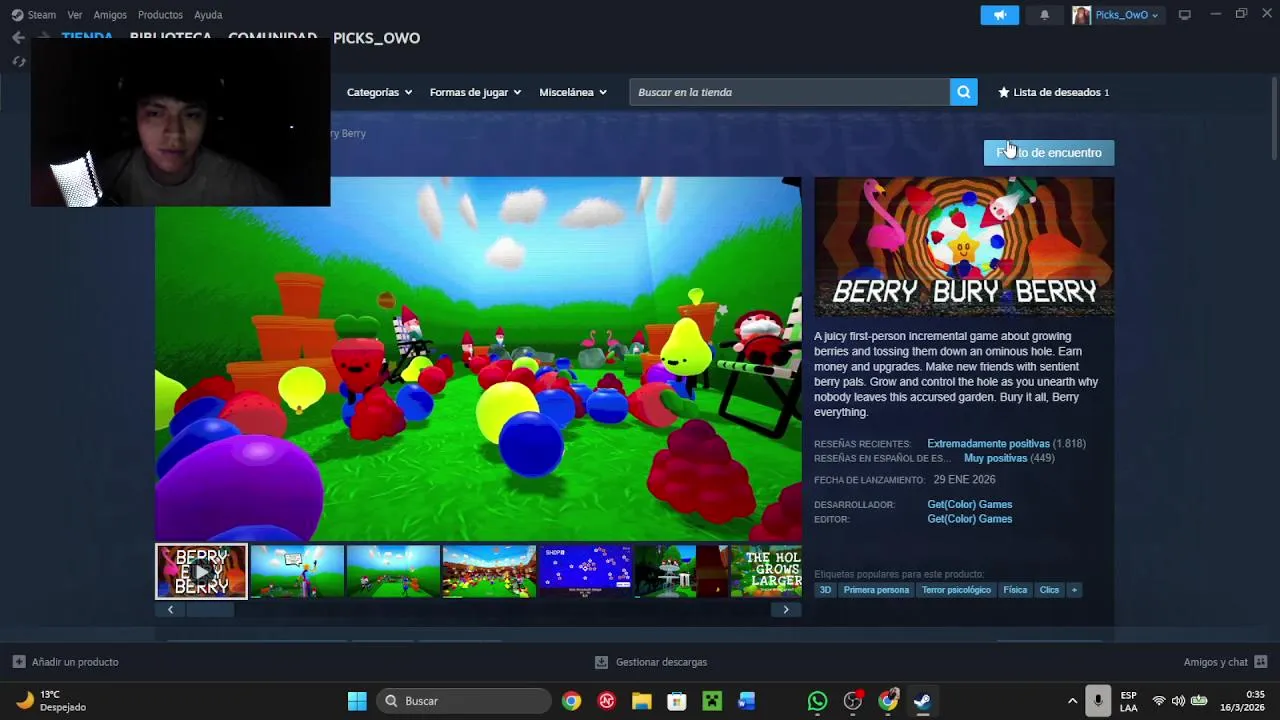Screen dimensions: 1280x720
Task: Focus the Buscar en la tienda field
Action: [x=789, y=92]
